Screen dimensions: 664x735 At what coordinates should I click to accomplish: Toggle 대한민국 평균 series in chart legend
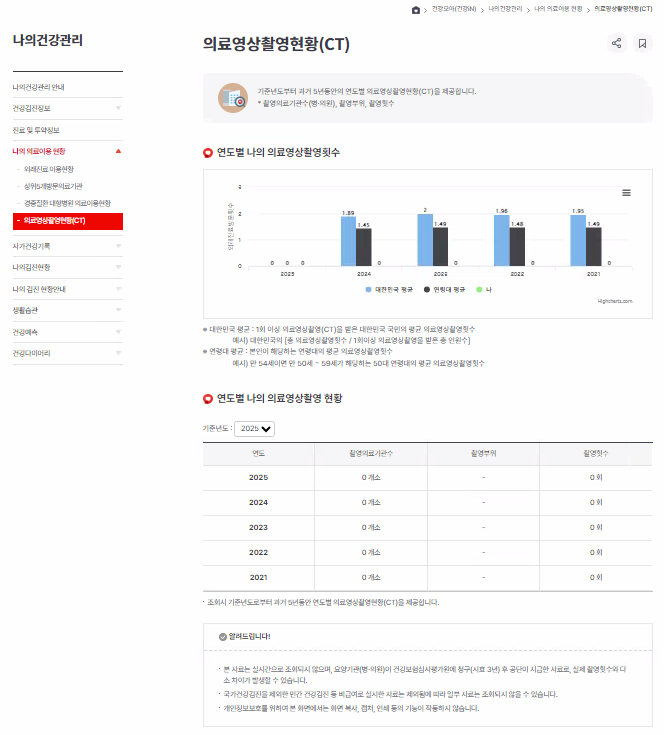click(x=393, y=288)
